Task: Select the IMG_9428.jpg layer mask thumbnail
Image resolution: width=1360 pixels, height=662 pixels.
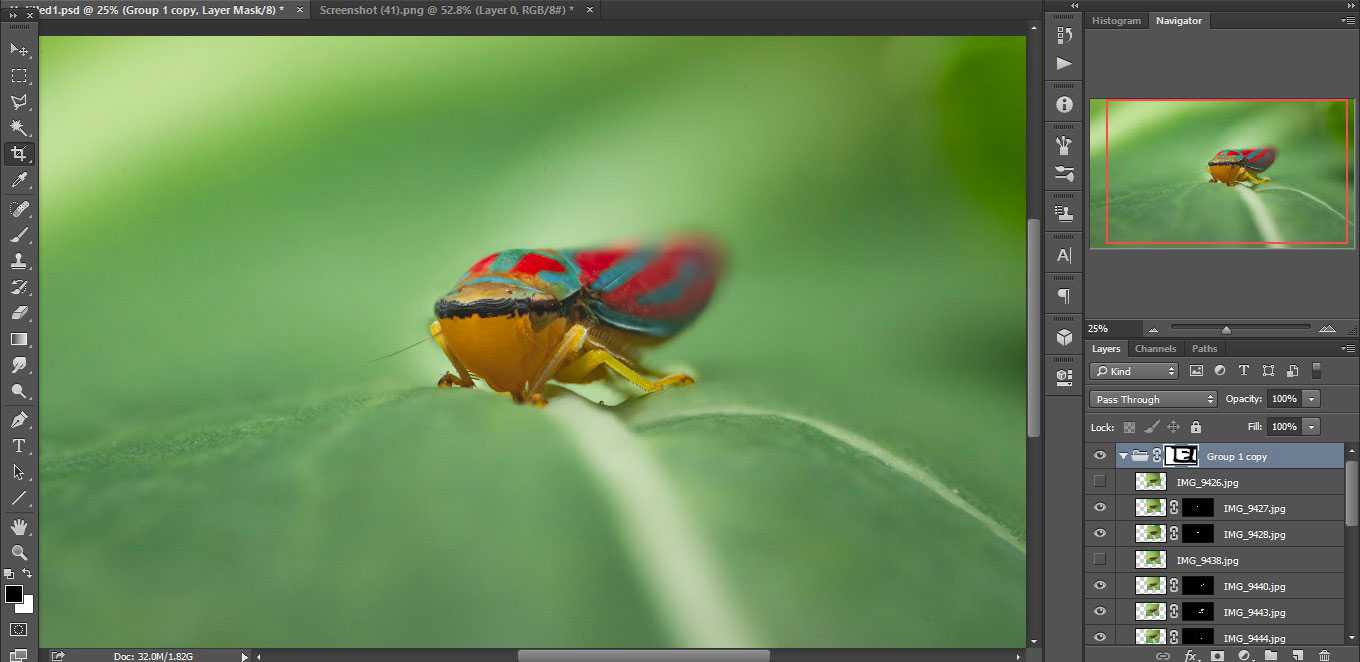Action: [x=1198, y=534]
